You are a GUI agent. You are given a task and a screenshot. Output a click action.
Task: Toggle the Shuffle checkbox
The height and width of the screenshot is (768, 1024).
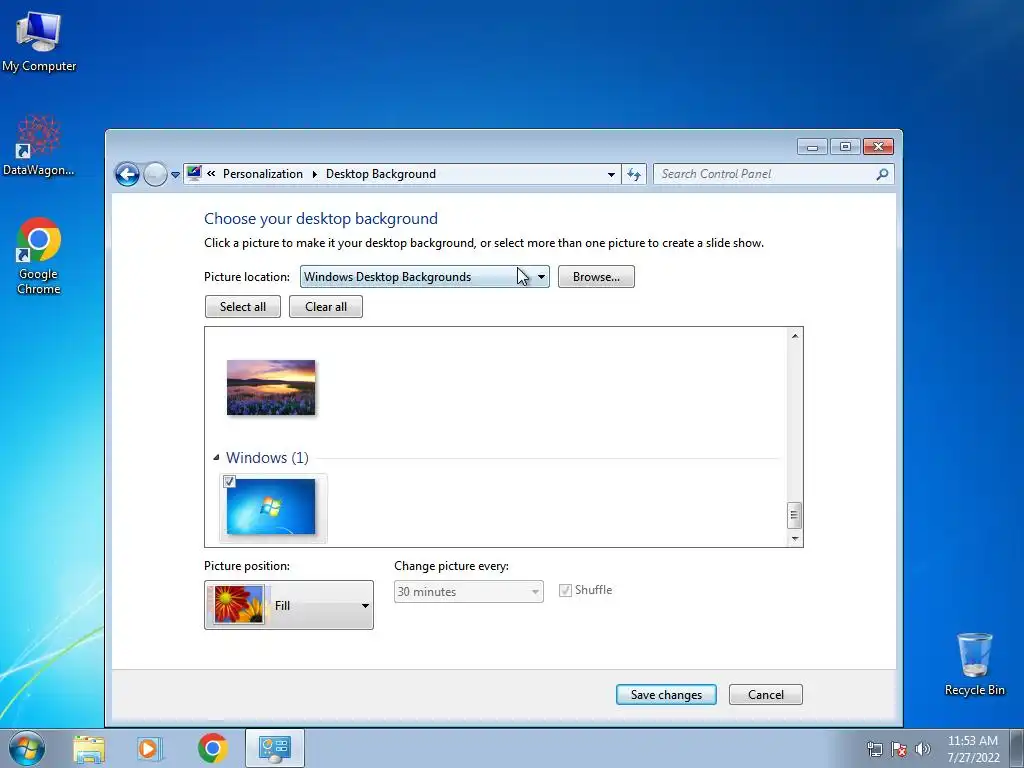click(x=566, y=590)
